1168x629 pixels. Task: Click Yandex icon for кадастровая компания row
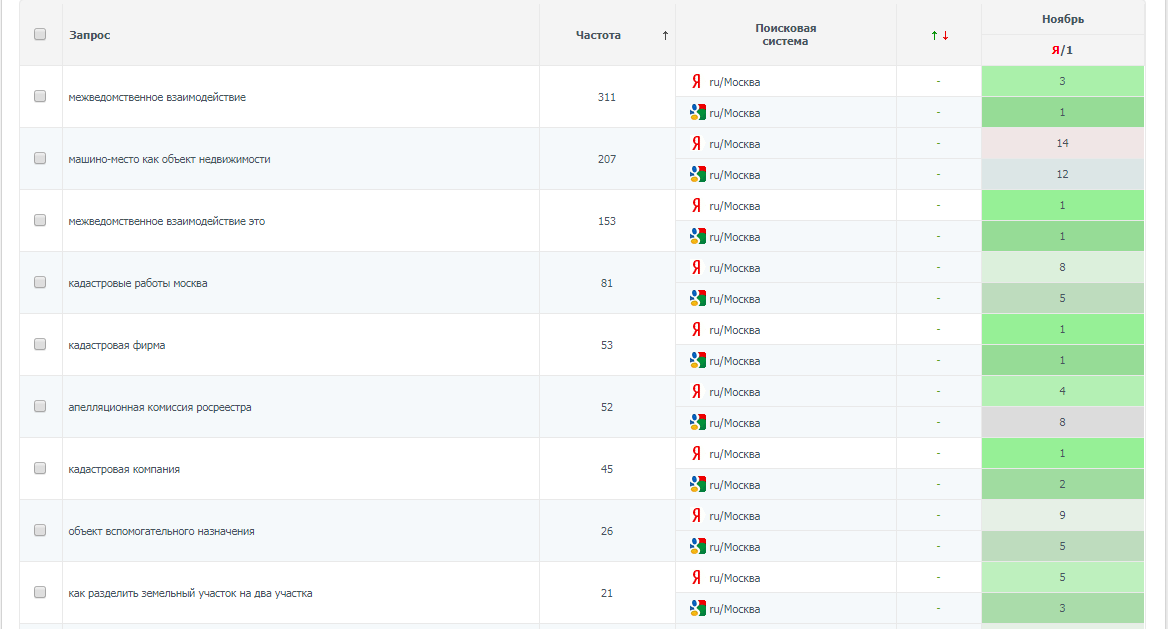[x=696, y=453]
